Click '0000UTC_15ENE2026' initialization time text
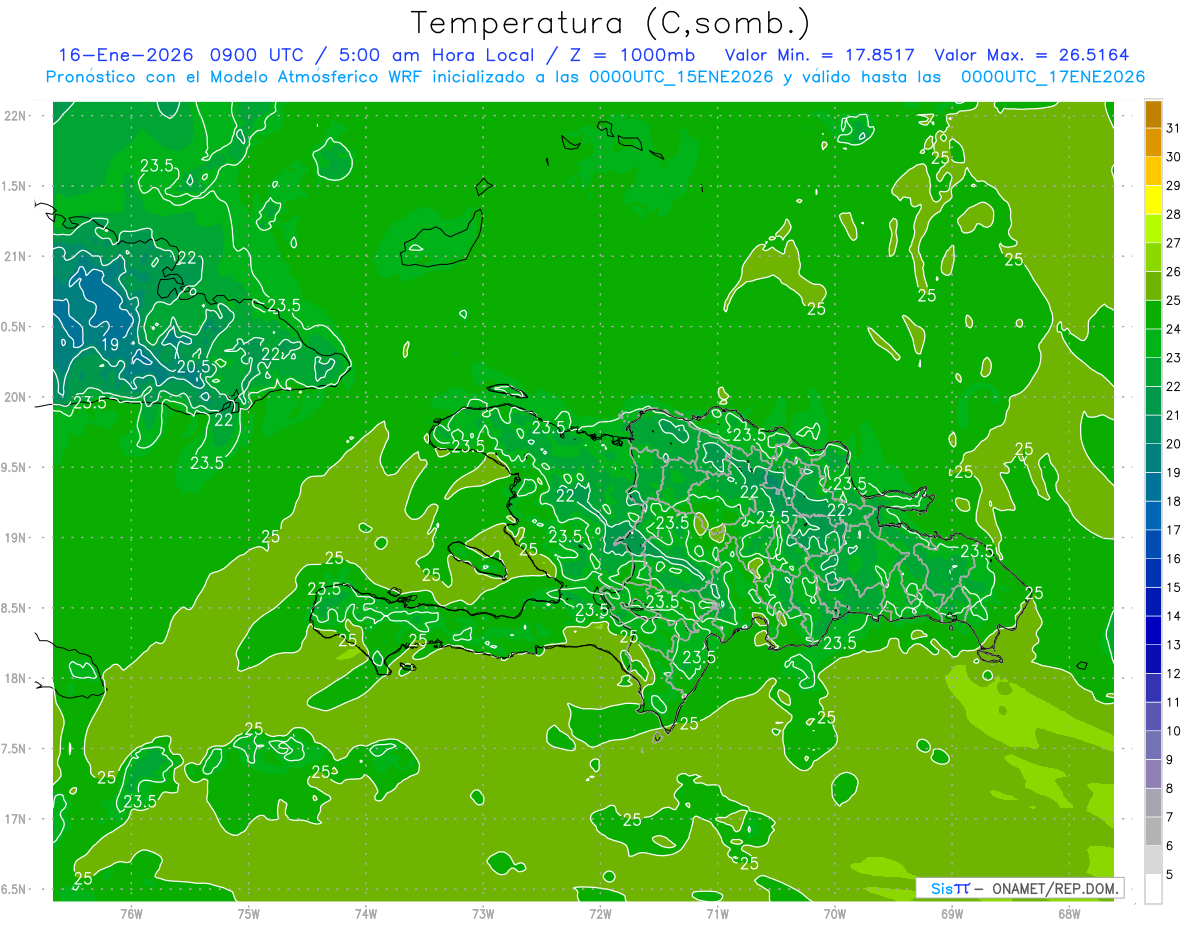The image size is (1200, 927). click(x=682, y=77)
